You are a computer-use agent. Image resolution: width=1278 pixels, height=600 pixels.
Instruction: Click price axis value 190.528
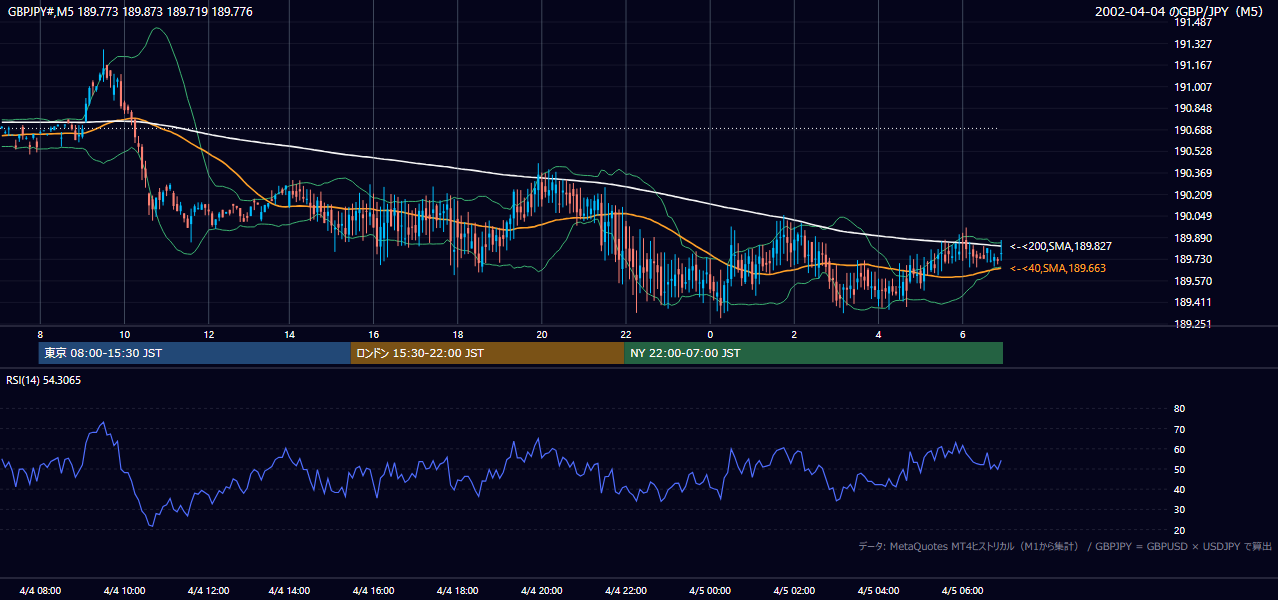[x=1193, y=152]
